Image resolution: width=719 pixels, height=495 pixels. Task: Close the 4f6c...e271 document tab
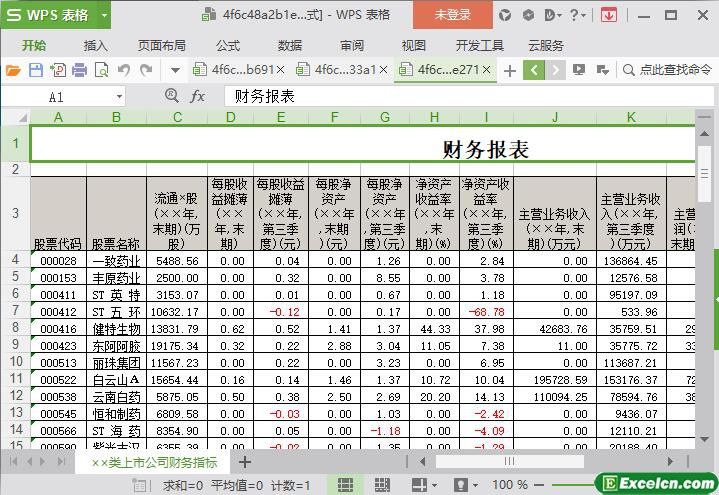coord(487,70)
